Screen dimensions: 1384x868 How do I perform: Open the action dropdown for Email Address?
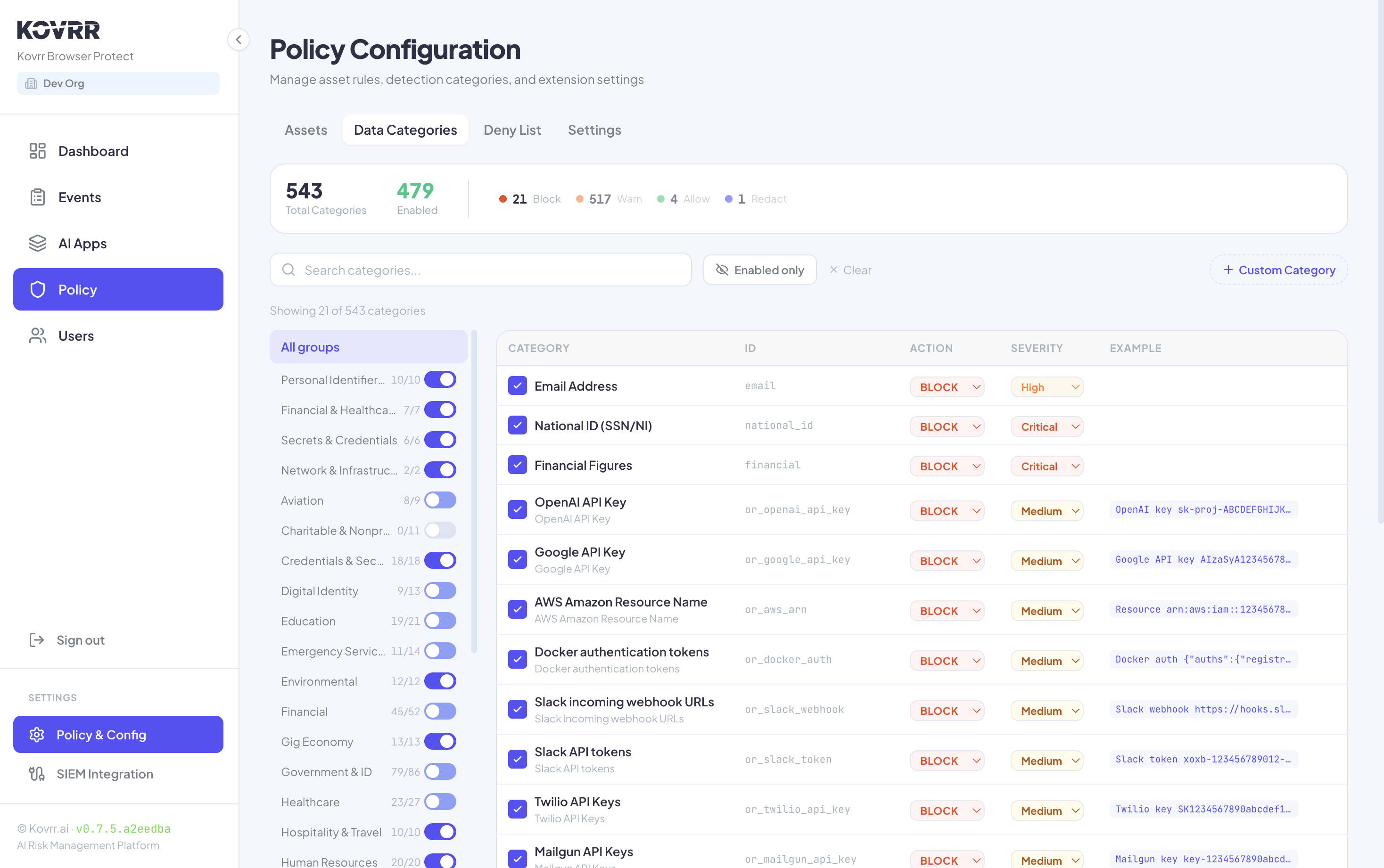click(947, 387)
